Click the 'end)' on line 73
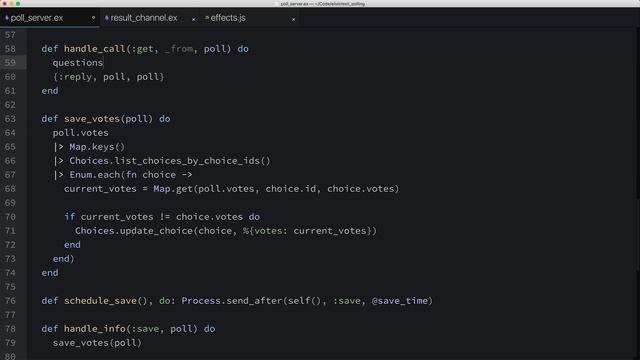The width and height of the screenshot is (640, 360). [64, 259]
